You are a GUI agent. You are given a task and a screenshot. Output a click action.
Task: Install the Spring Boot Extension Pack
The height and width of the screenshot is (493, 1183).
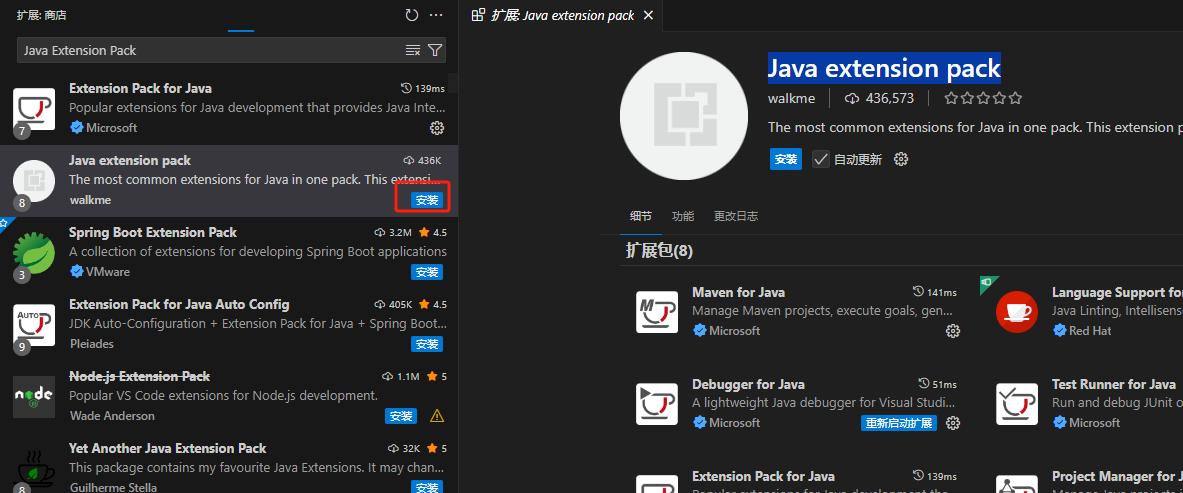tap(427, 272)
